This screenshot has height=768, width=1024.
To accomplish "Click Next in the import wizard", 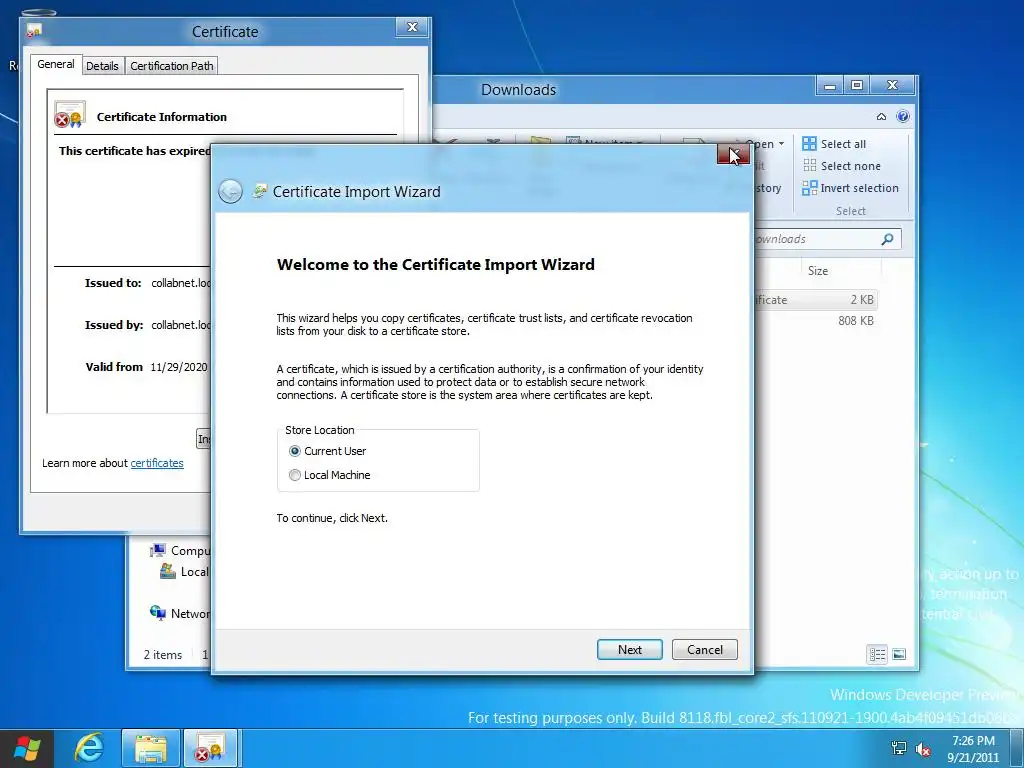I will click(630, 649).
